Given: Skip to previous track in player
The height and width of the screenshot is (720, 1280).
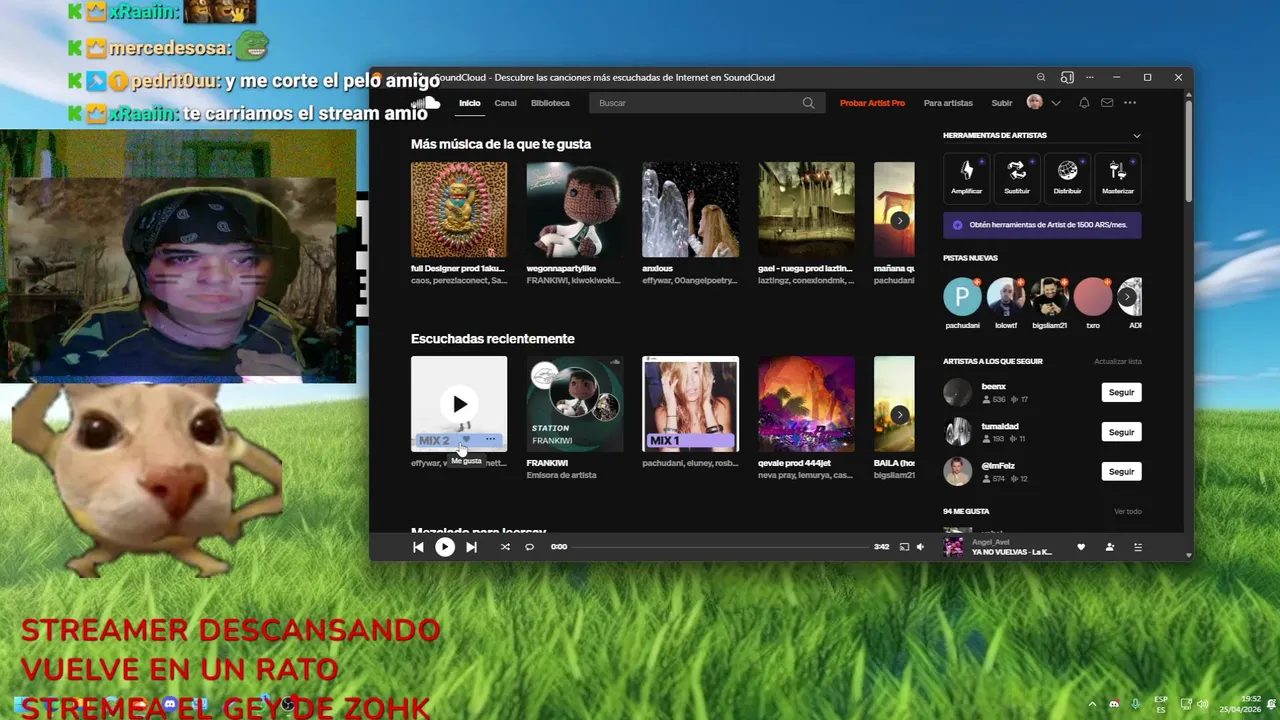Looking at the screenshot, I should coord(418,547).
